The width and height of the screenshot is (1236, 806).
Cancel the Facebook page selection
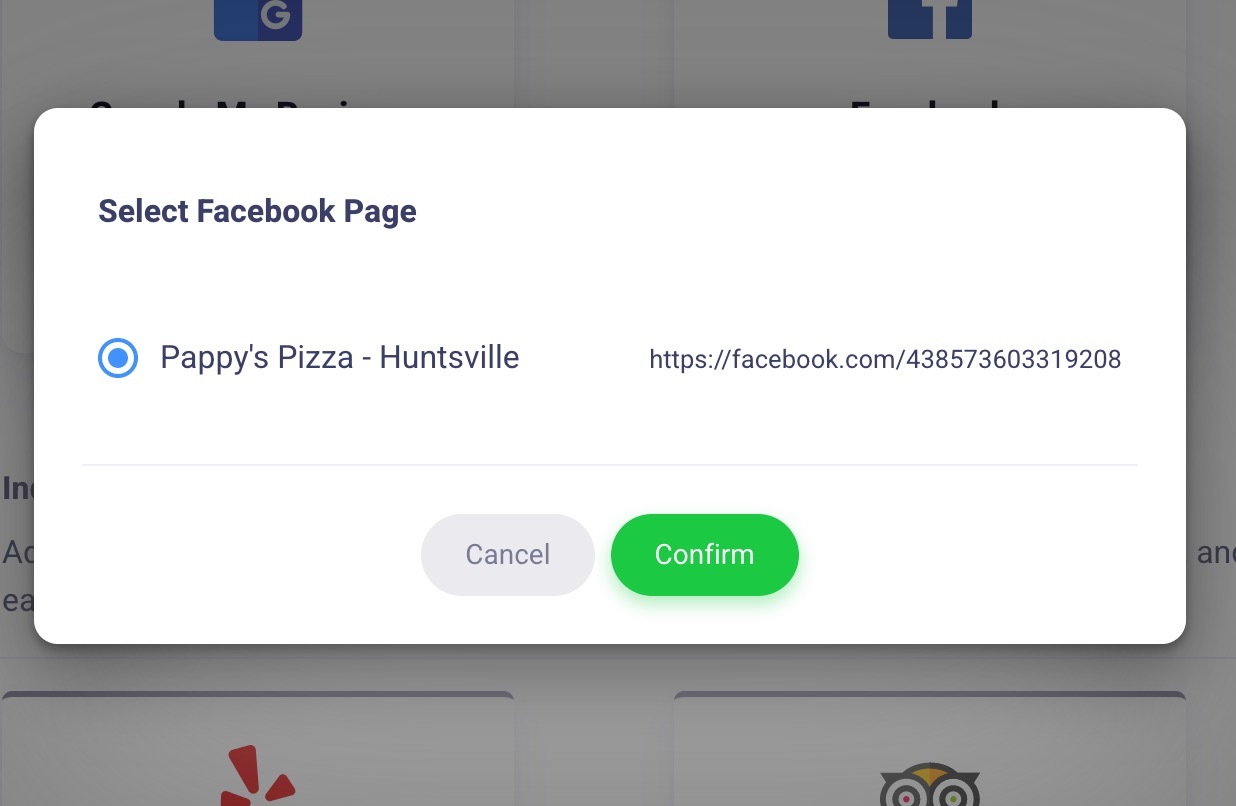point(508,555)
